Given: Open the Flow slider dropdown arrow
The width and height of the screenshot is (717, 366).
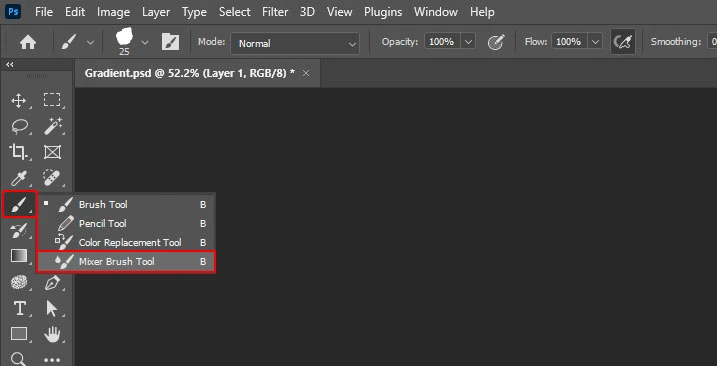Looking at the screenshot, I should coord(595,42).
